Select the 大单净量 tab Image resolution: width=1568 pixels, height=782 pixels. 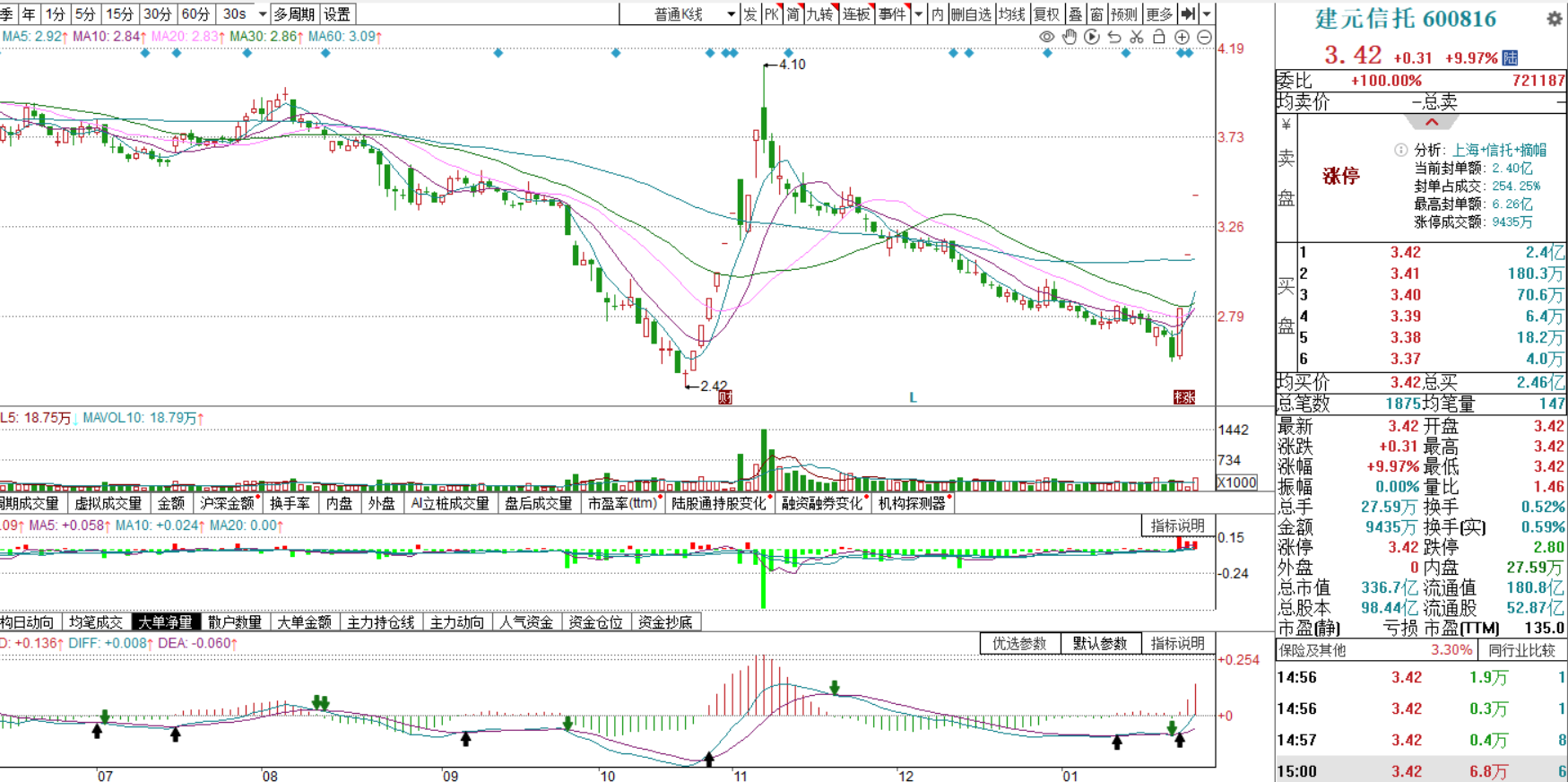[x=165, y=621]
